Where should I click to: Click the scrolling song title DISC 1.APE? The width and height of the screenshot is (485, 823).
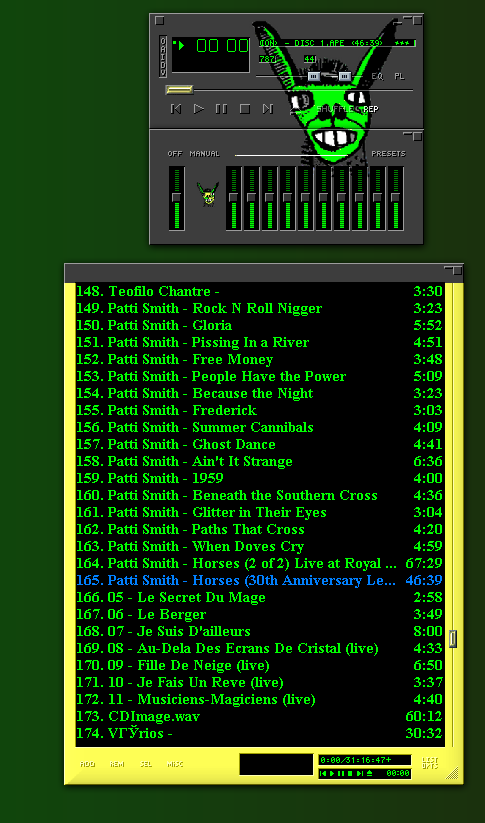tap(336, 43)
